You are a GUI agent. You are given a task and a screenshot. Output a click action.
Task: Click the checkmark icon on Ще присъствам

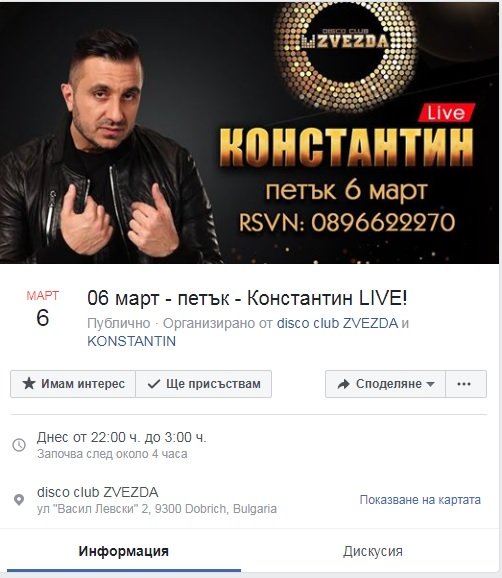(x=153, y=384)
